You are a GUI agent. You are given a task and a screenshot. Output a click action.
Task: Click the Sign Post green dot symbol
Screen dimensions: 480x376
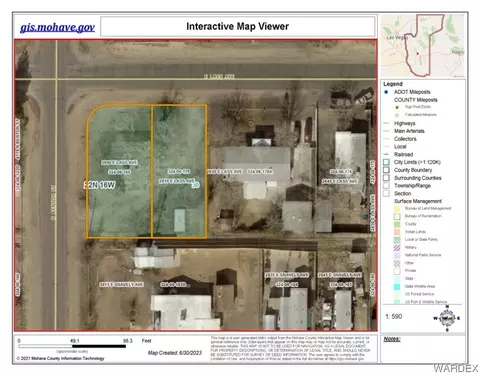click(x=397, y=107)
